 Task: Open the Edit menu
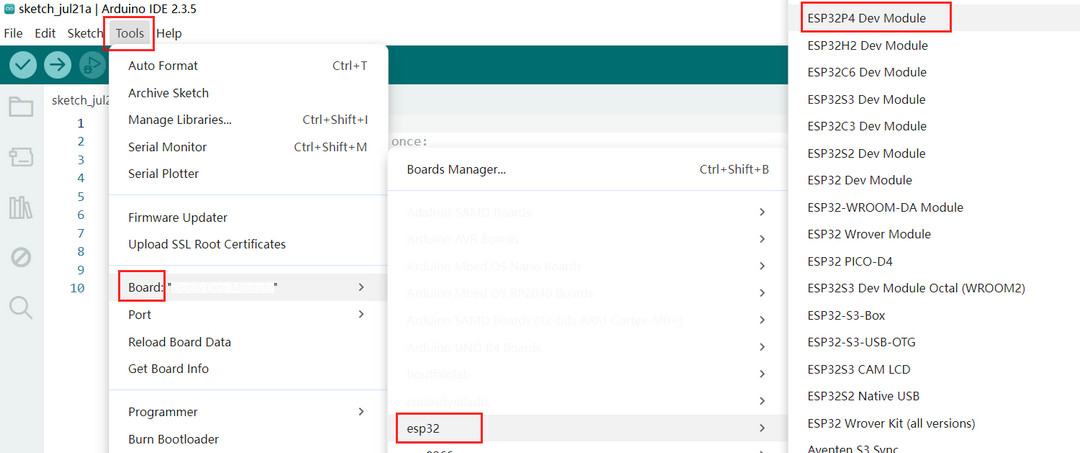click(45, 33)
